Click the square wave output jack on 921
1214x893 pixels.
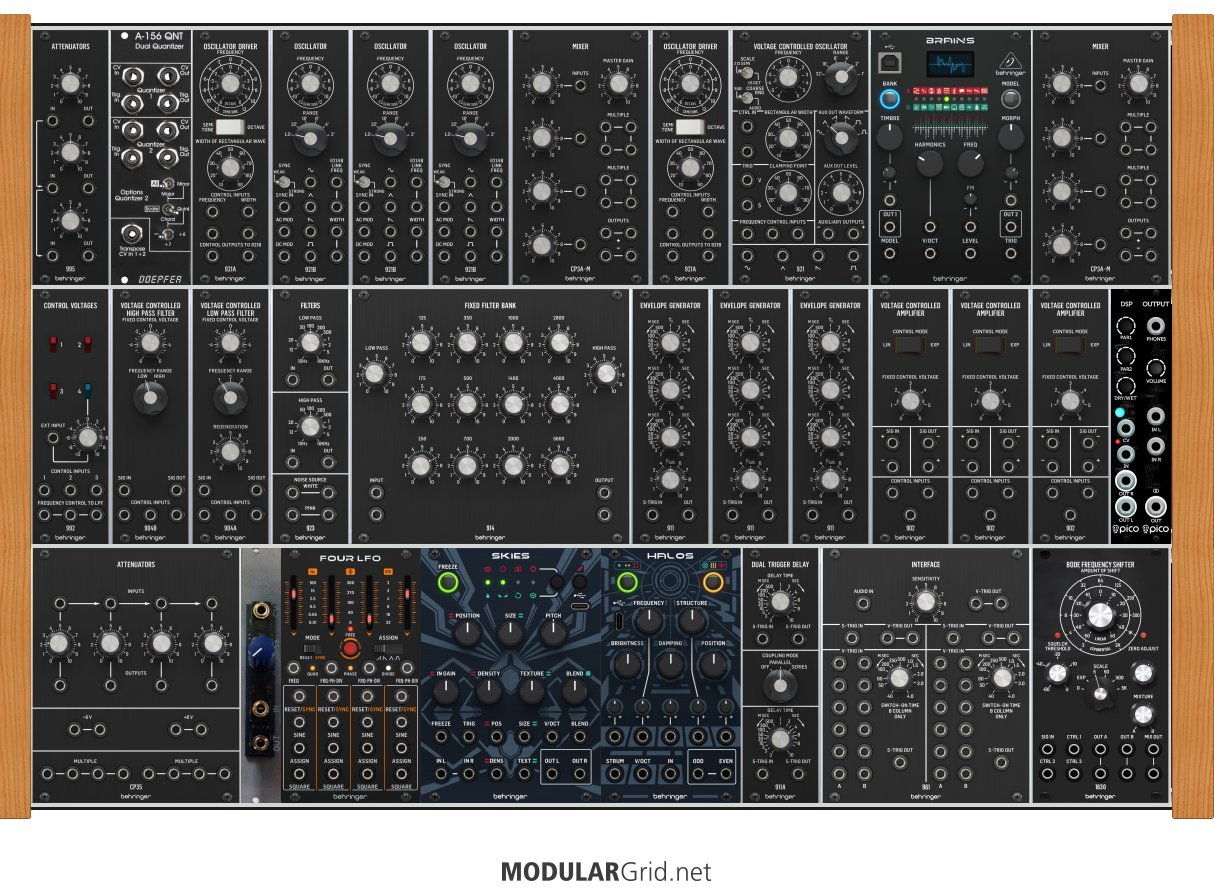[853, 256]
